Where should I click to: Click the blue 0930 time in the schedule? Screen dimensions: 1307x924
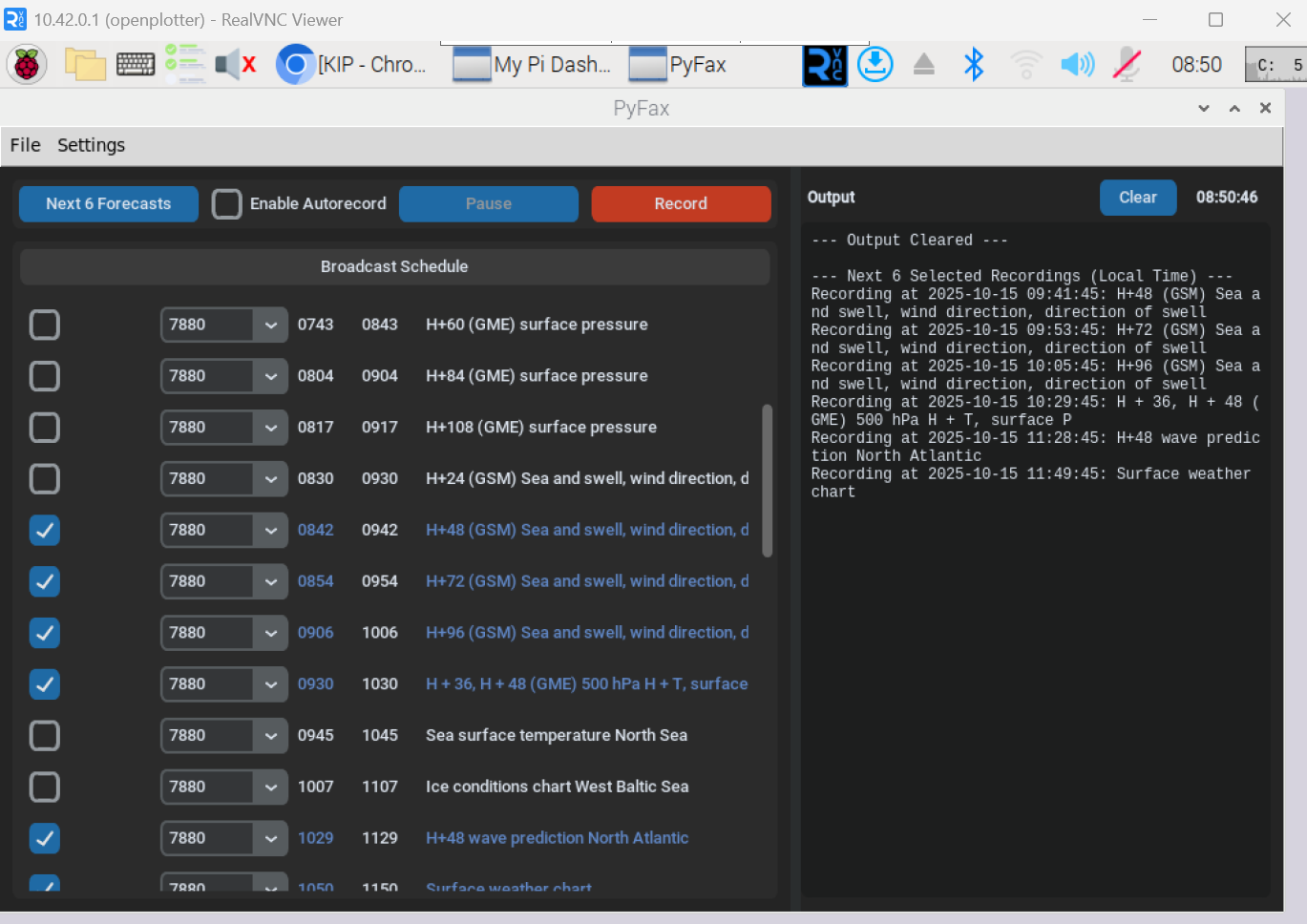(x=316, y=684)
